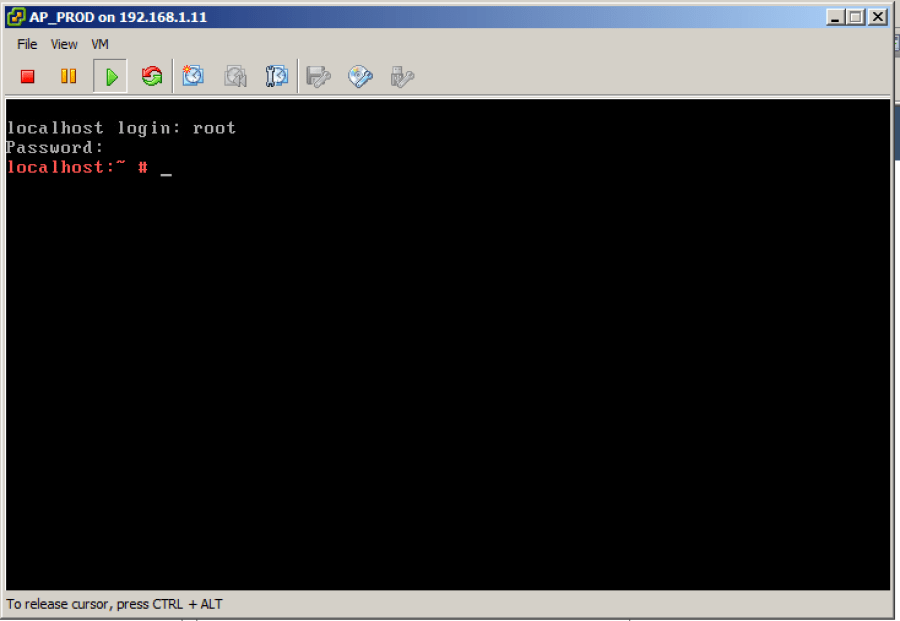
Task: Open the VM menu
Action: tap(100, 44)
